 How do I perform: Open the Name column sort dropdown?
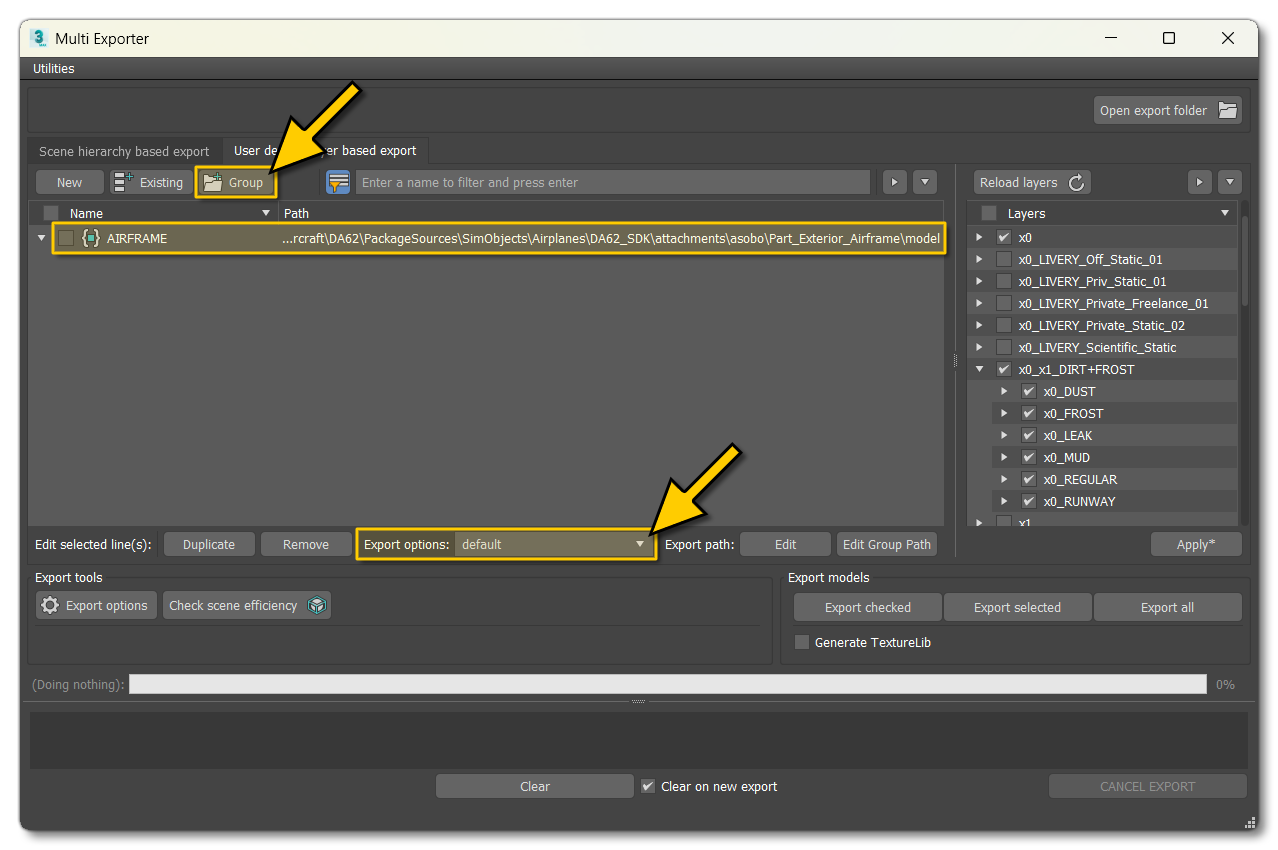point(265,212)
